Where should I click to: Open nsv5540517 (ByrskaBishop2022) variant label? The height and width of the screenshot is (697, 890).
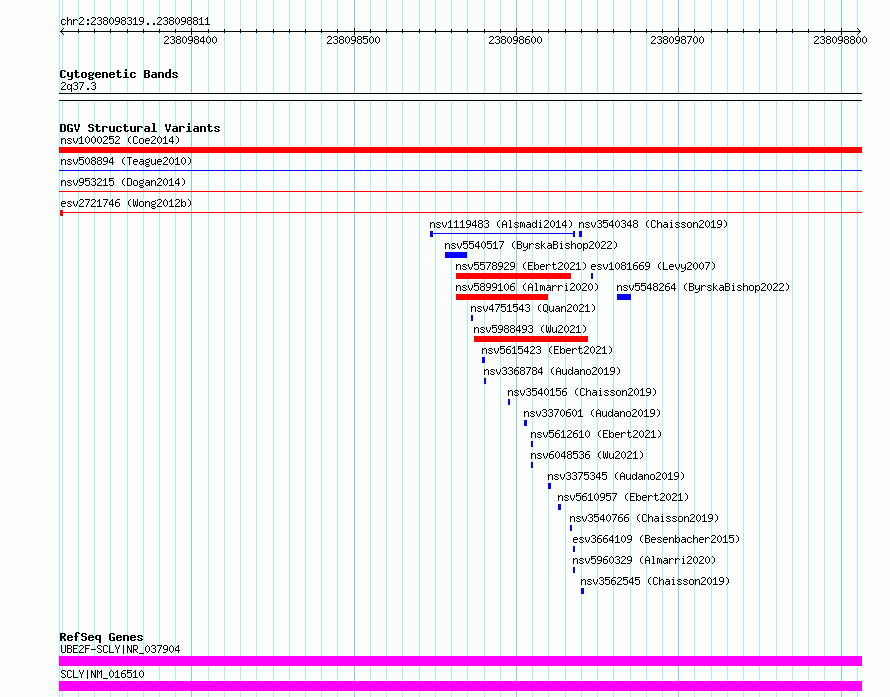click(x=531, y=245)
